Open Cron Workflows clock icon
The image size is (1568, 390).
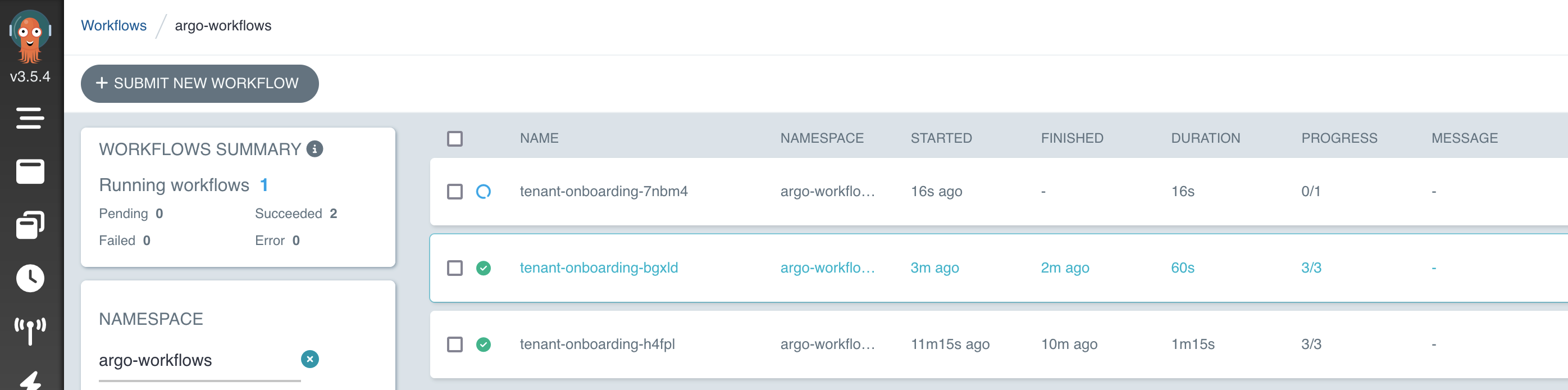click(30, 279)
